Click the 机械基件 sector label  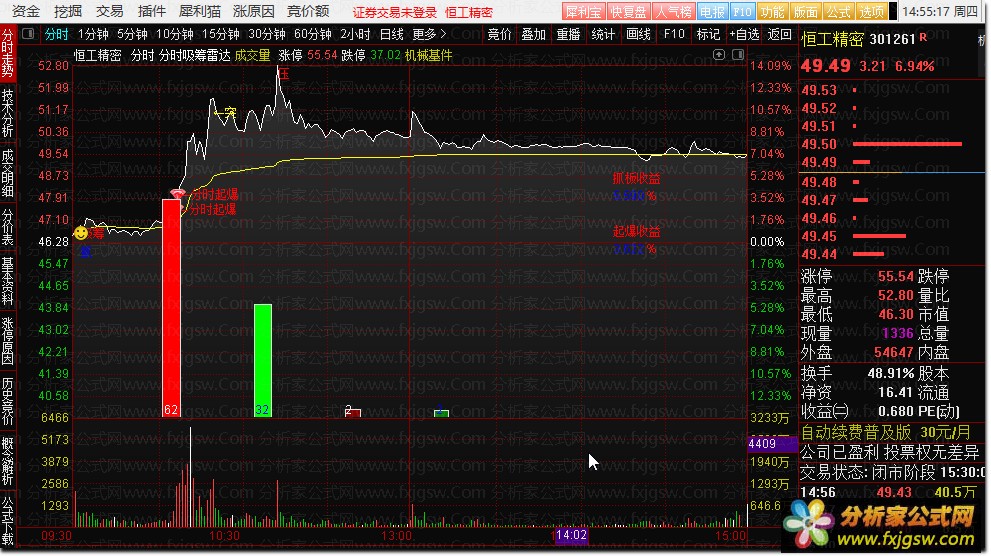[429, 56]
